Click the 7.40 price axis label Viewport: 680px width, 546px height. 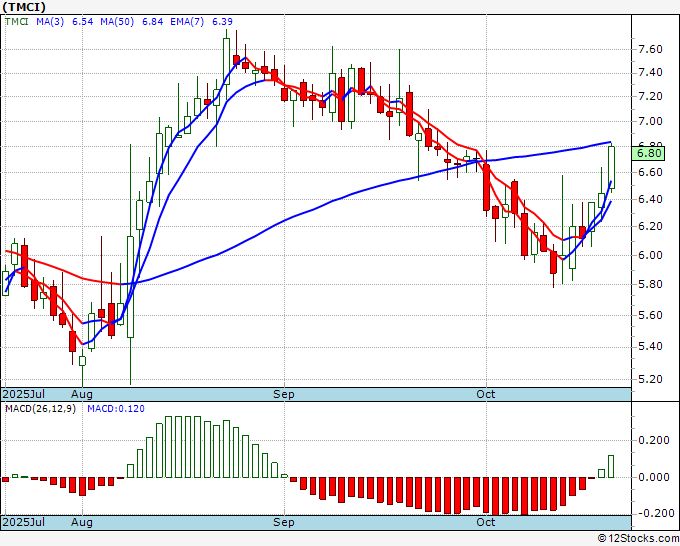pyautogui.click(x=651, y=72)
